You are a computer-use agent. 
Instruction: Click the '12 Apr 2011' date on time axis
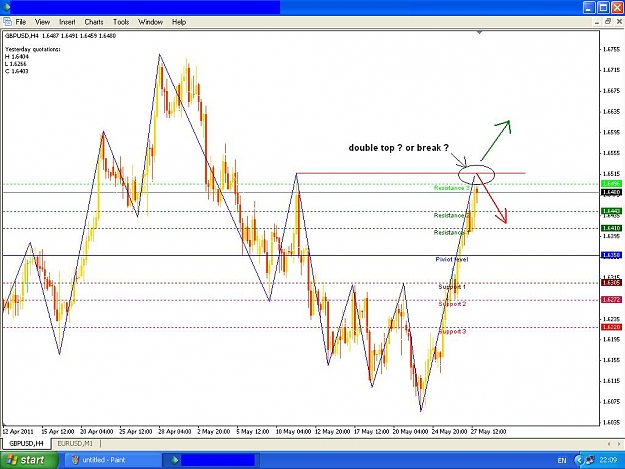tap(18, 432)
